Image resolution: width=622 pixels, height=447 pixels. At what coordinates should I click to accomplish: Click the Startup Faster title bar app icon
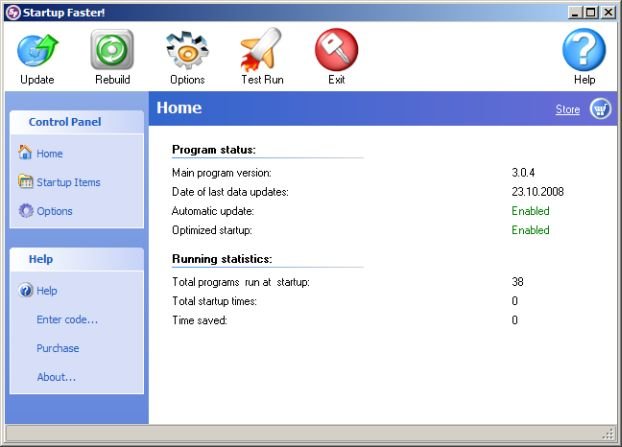coord(13,12)
